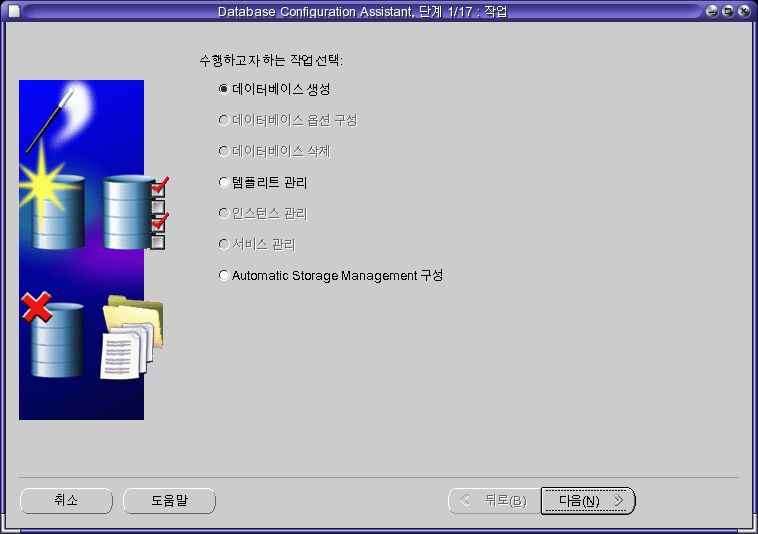Choose the 데이터베이스 옵션 구성 radio option
Image resolution: width=758 pixels, height=534 pixels.
[223, 120]
